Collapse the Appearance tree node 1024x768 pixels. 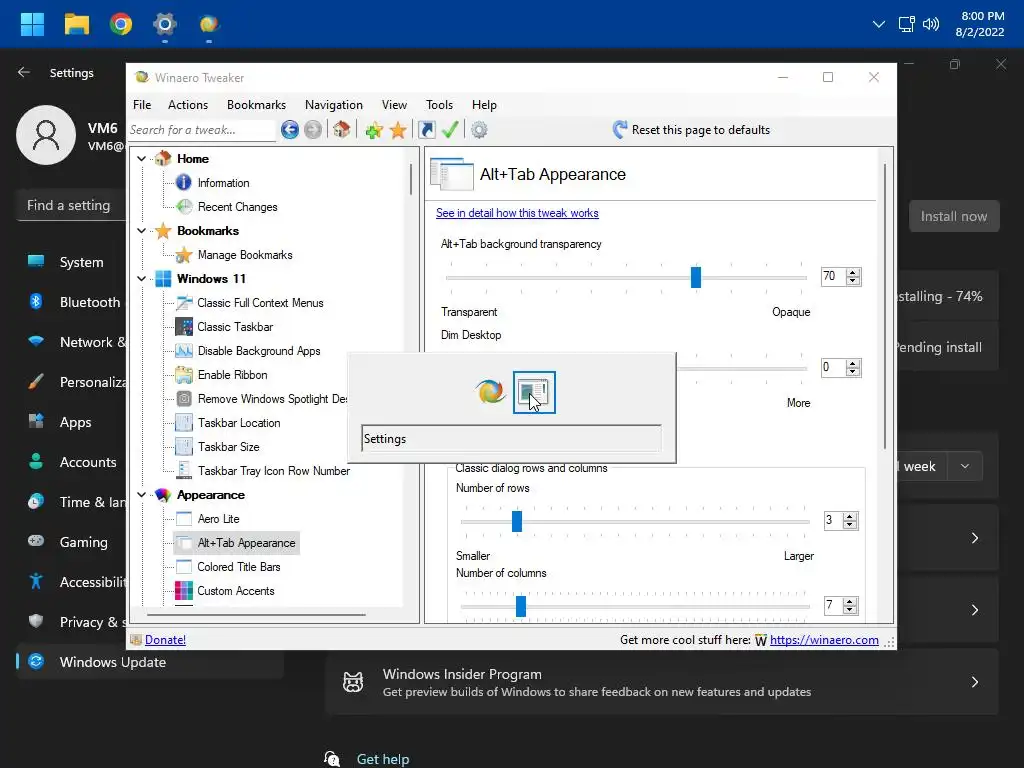[x=141, y=495]
